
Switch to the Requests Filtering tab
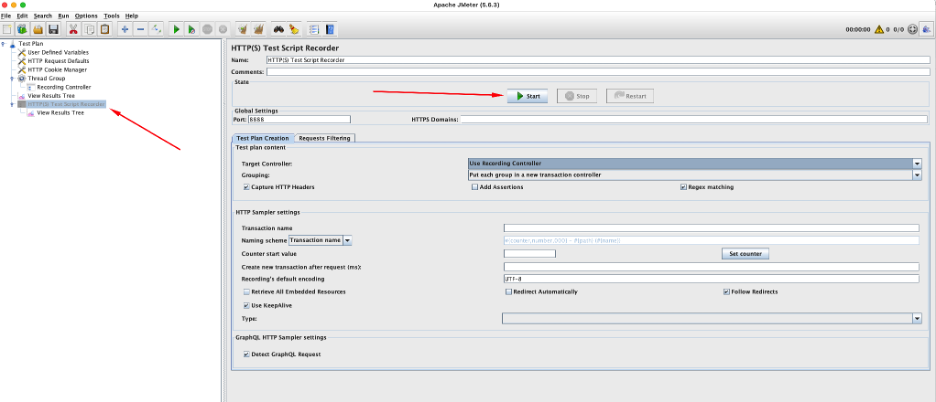click(x=325, y=138)
